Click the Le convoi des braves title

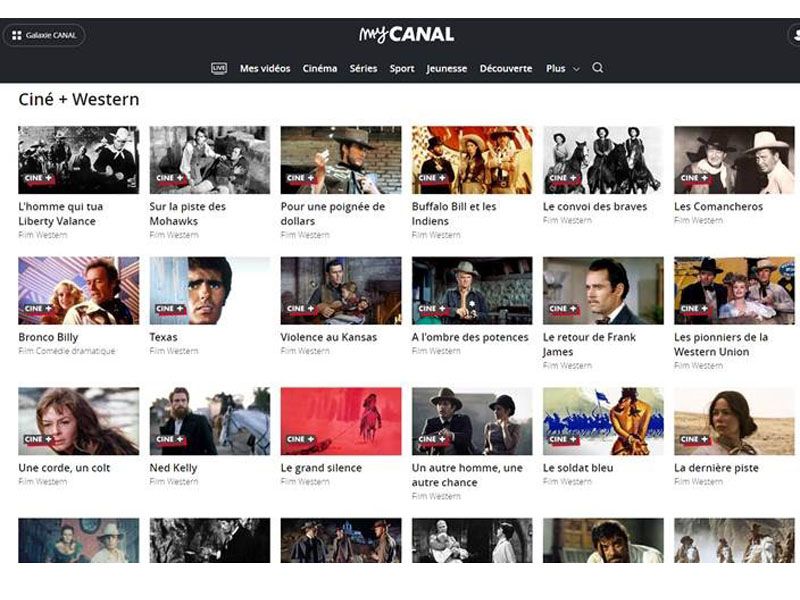pos(595,207)
